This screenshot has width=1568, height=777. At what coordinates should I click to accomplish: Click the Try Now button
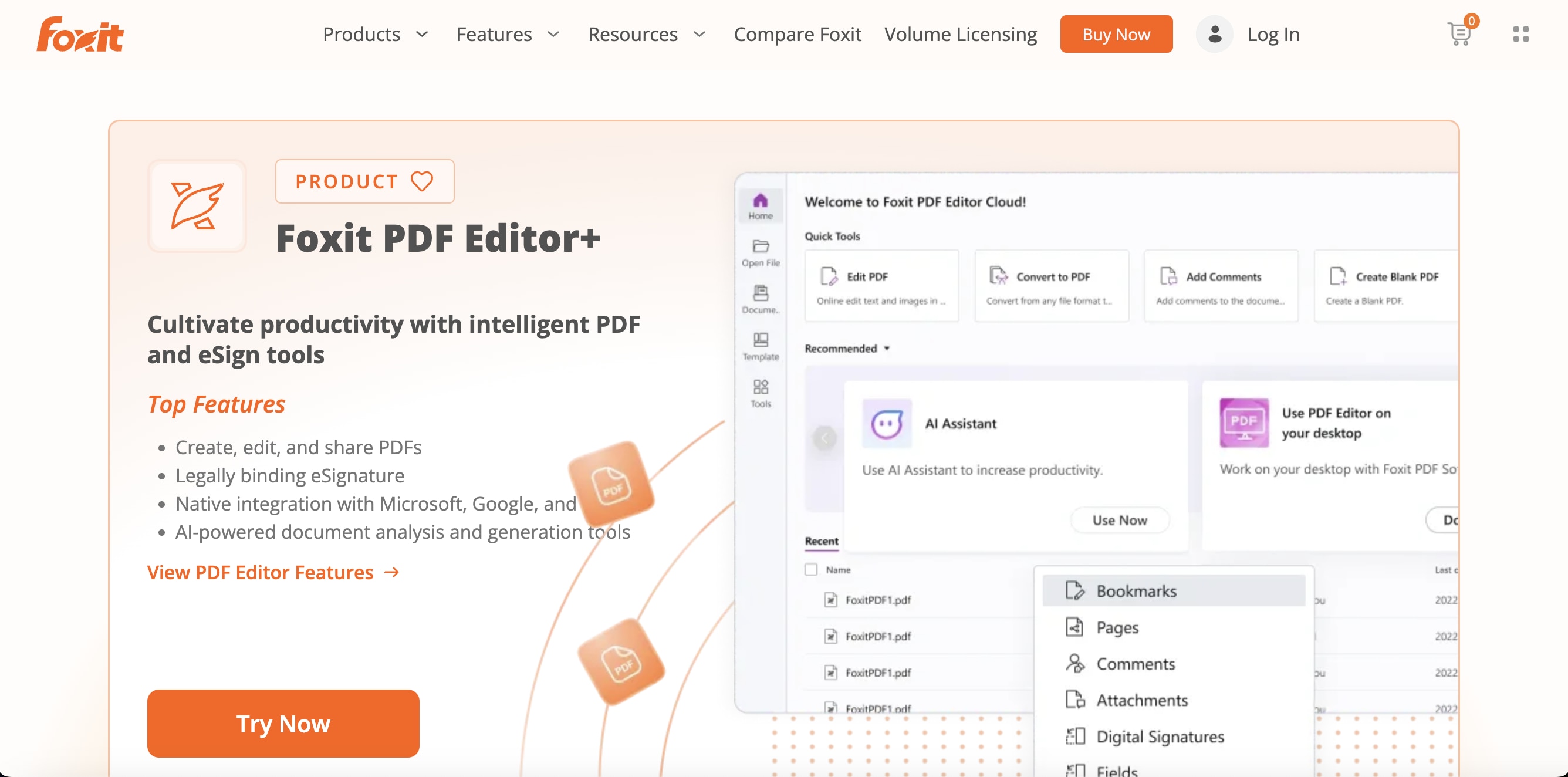[283, 724]
